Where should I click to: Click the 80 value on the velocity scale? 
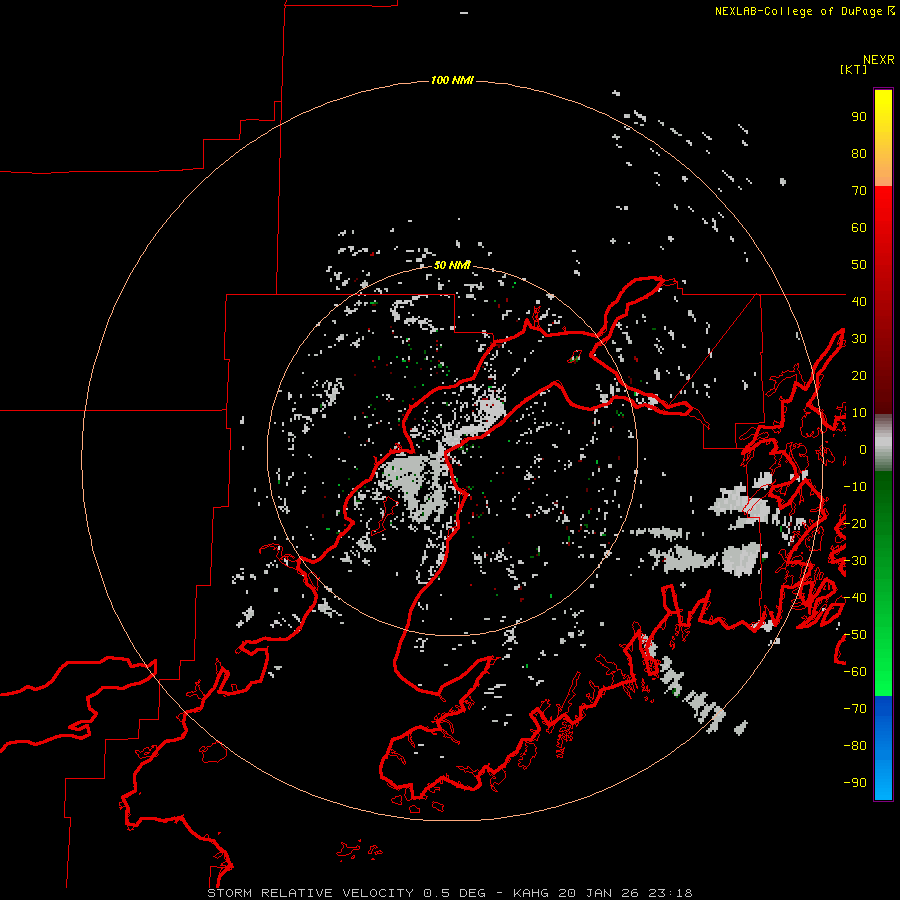tap(859, 154)
